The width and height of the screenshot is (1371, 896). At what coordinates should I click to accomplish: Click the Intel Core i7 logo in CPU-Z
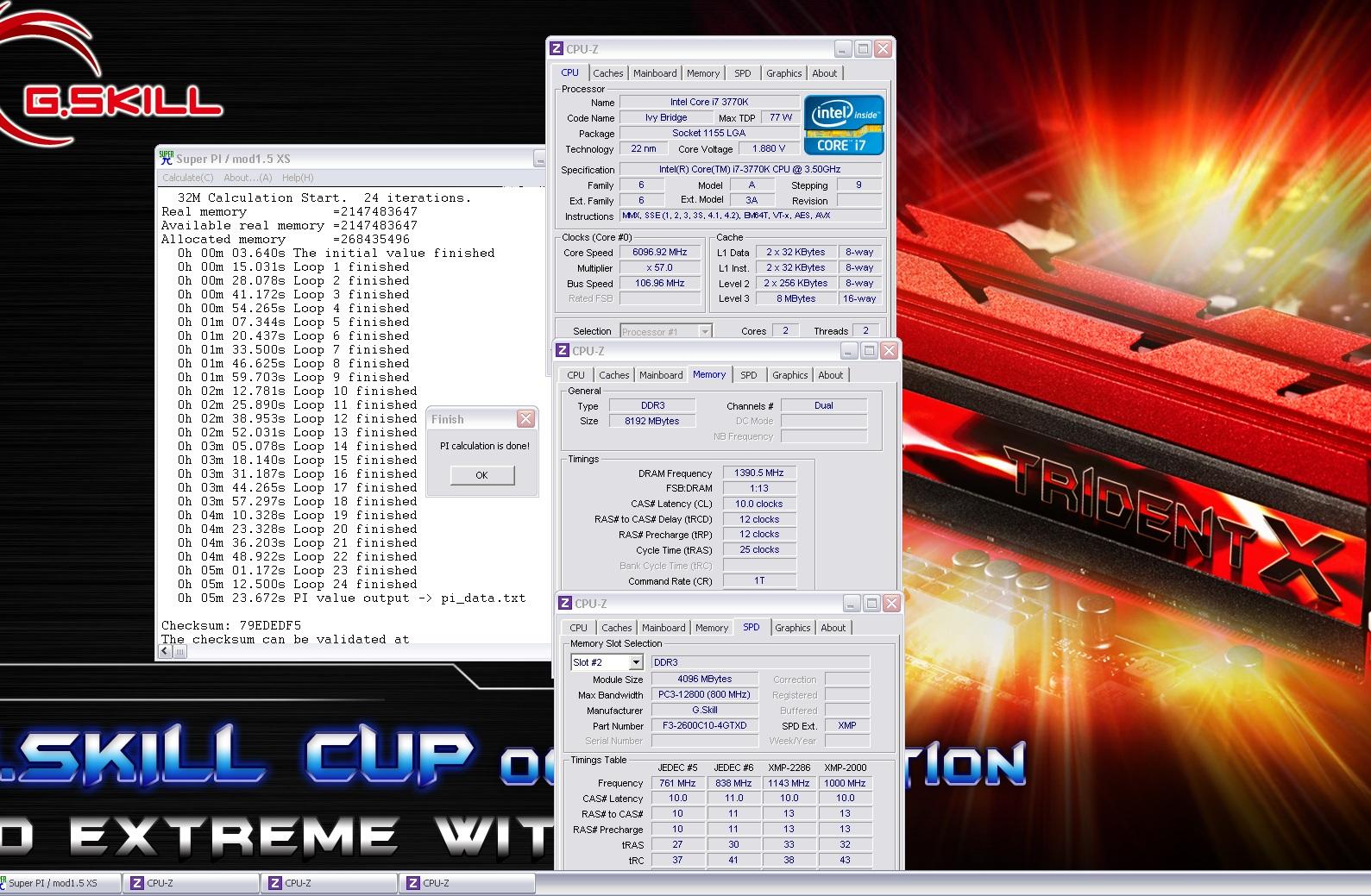[844, 125]
